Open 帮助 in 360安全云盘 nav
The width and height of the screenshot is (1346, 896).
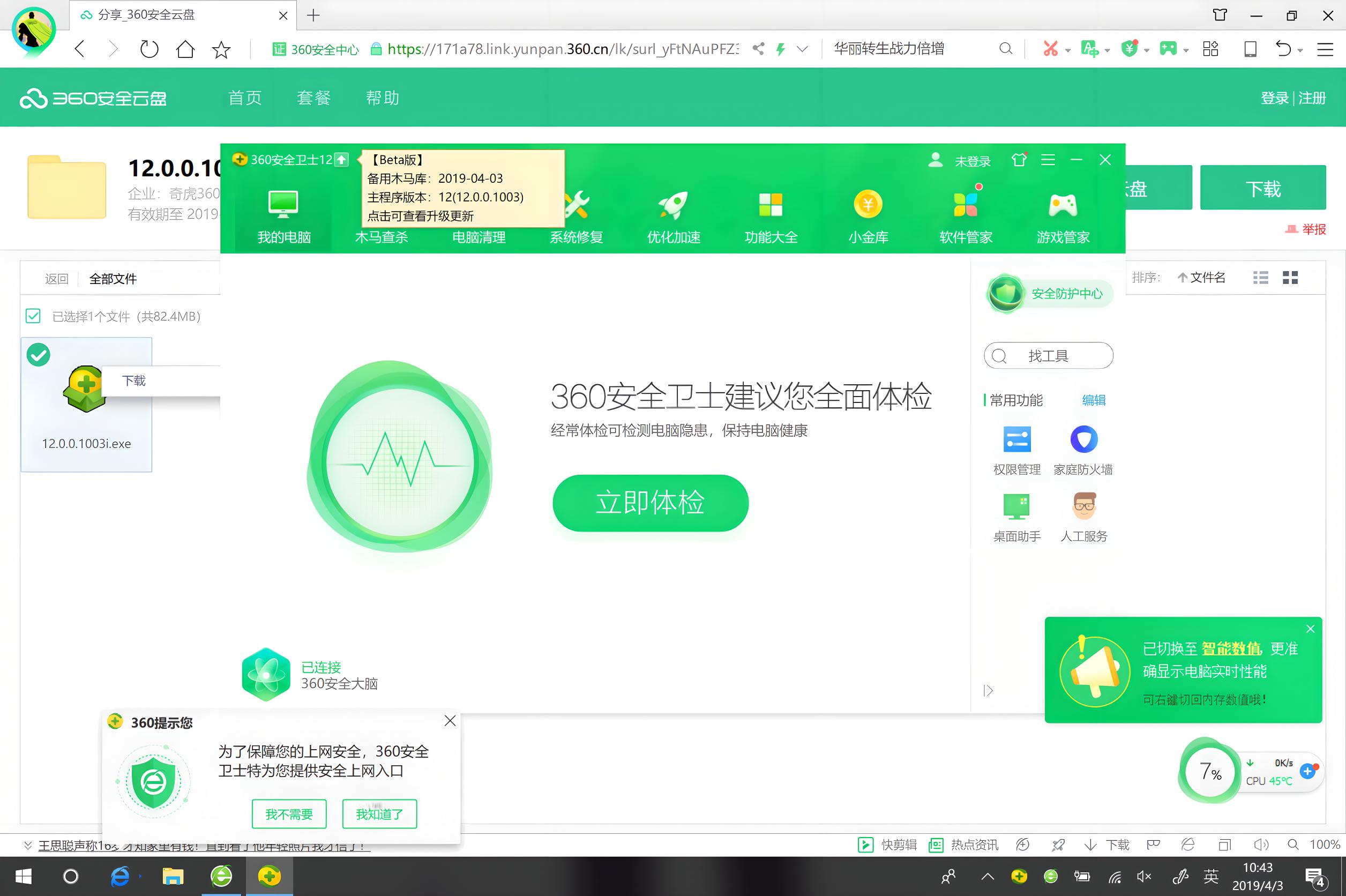(x=383, y=98)
